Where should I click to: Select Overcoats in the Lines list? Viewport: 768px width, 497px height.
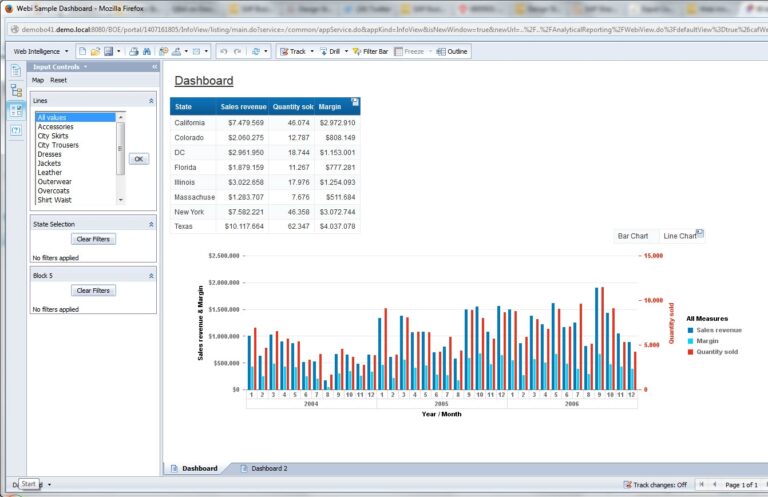pos(75,191)
